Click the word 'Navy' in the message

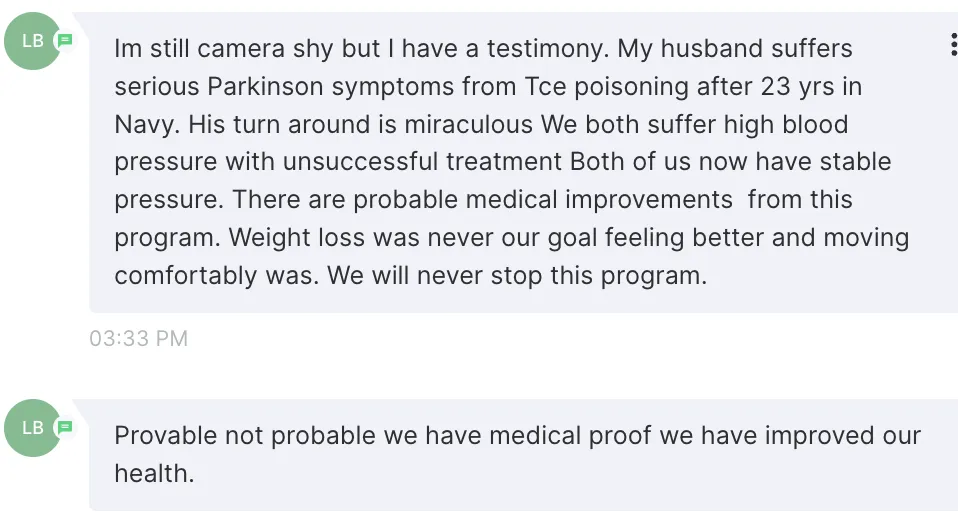tap(141, 125)
